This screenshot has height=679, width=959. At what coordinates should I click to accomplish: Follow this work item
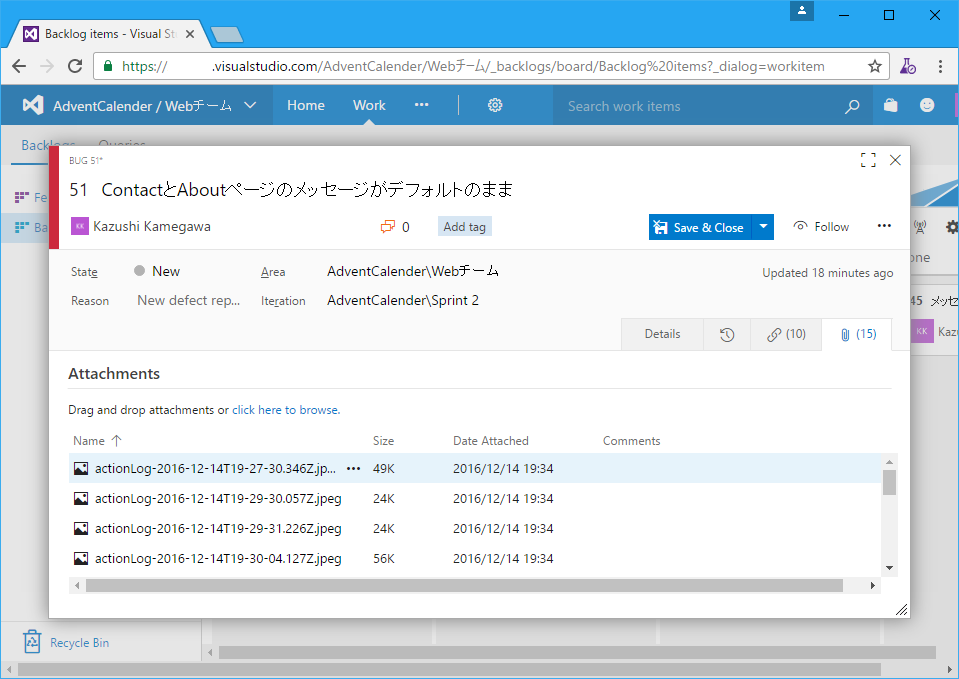click(821, 227)
